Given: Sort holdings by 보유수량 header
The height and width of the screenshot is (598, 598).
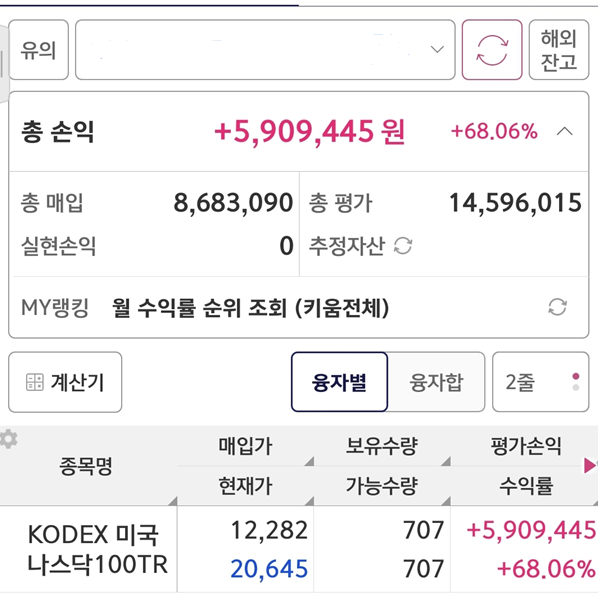Looking at the screenshot, I should tap(382, 446).
